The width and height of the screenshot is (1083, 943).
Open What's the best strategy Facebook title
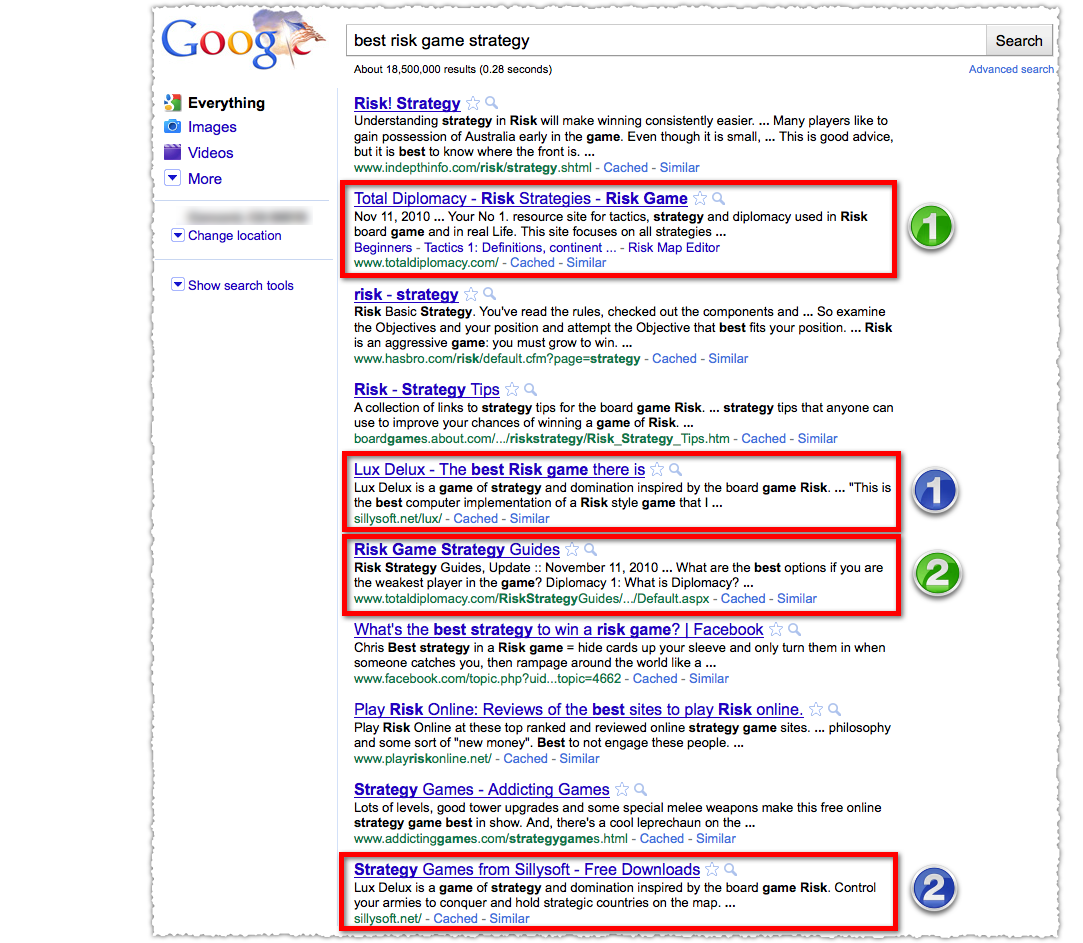pyautogui.click(x=559, y=630)
